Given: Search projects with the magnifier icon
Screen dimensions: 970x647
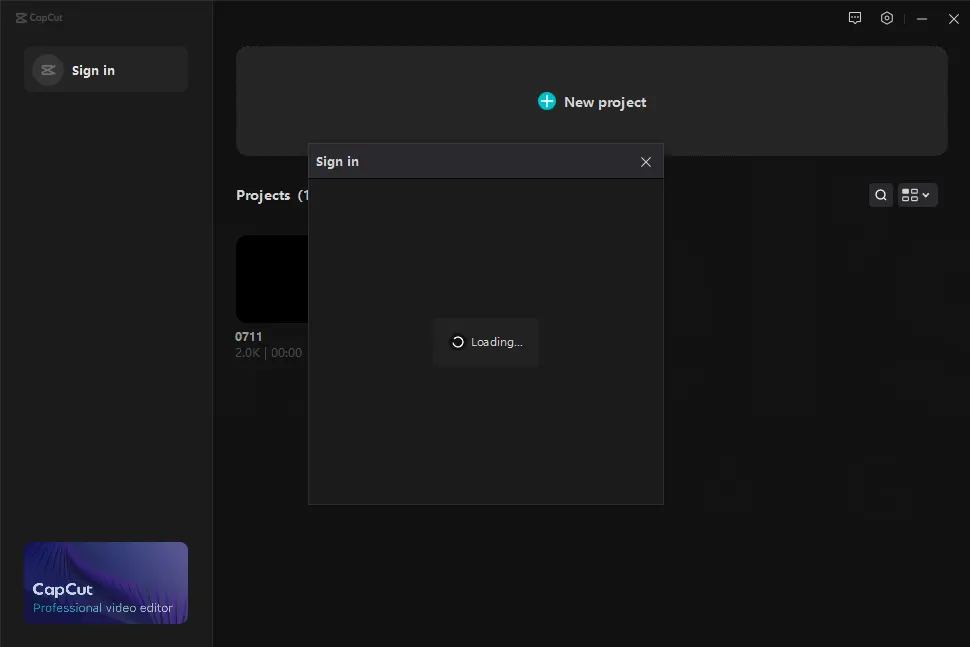Looking at the screenshot, I should pos(881,195).
